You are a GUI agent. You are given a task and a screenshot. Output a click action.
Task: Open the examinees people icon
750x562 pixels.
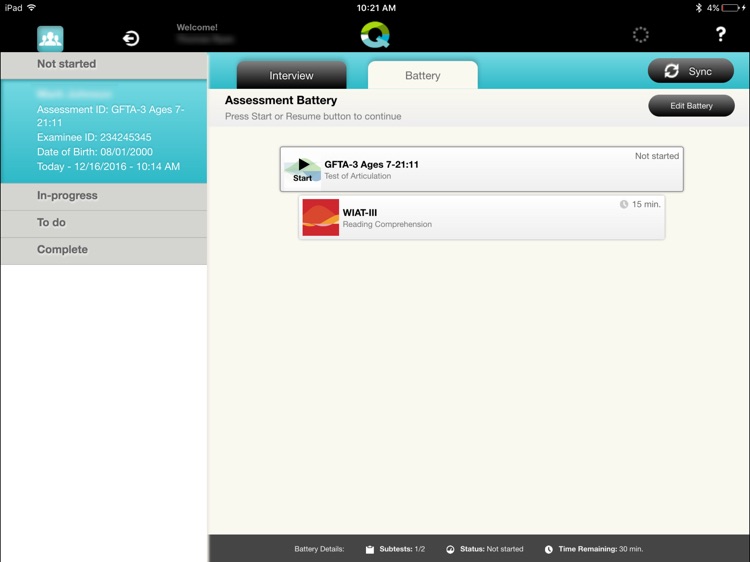coord(50,38)
